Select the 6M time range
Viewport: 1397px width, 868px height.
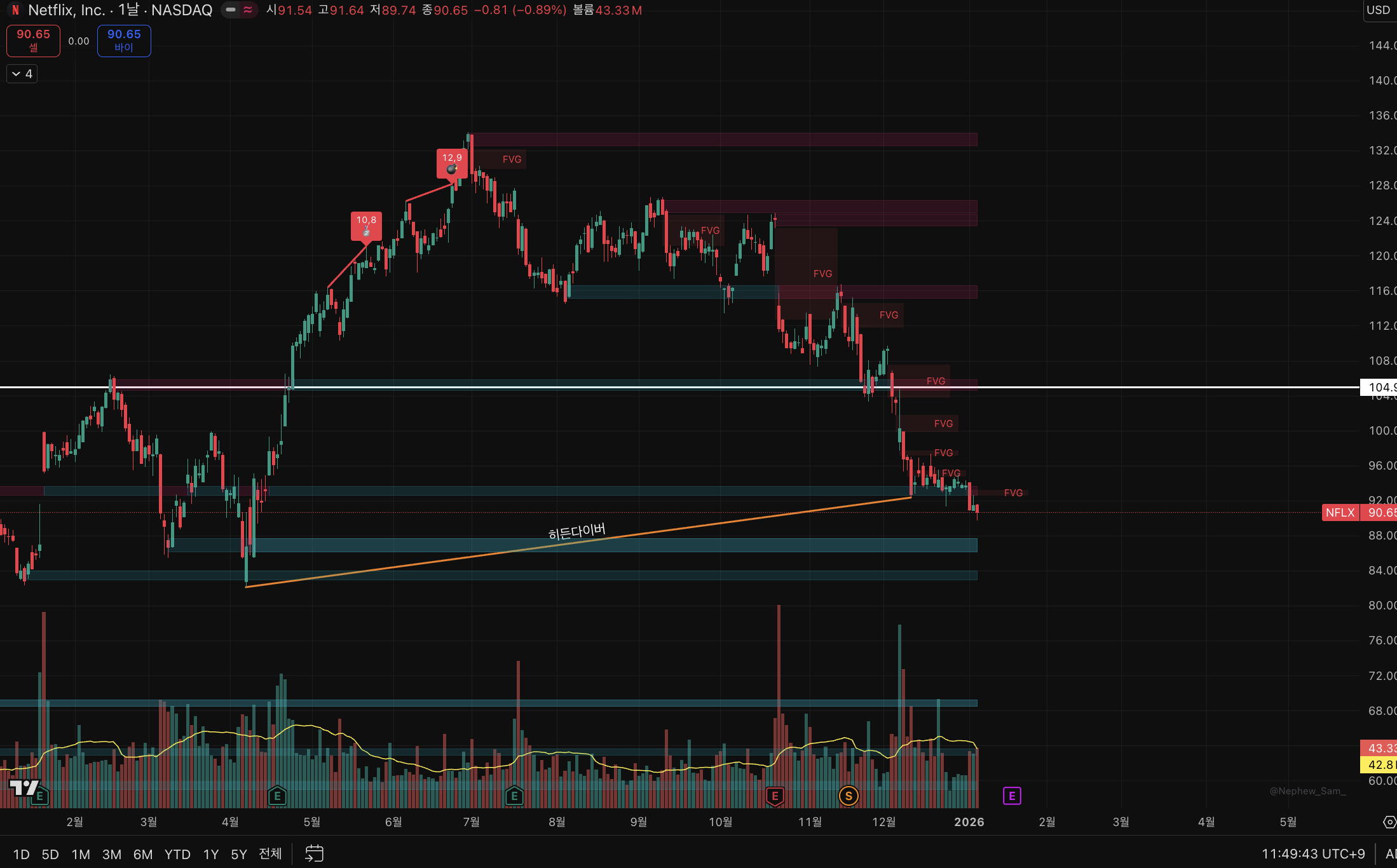click(x=142, y=854)
